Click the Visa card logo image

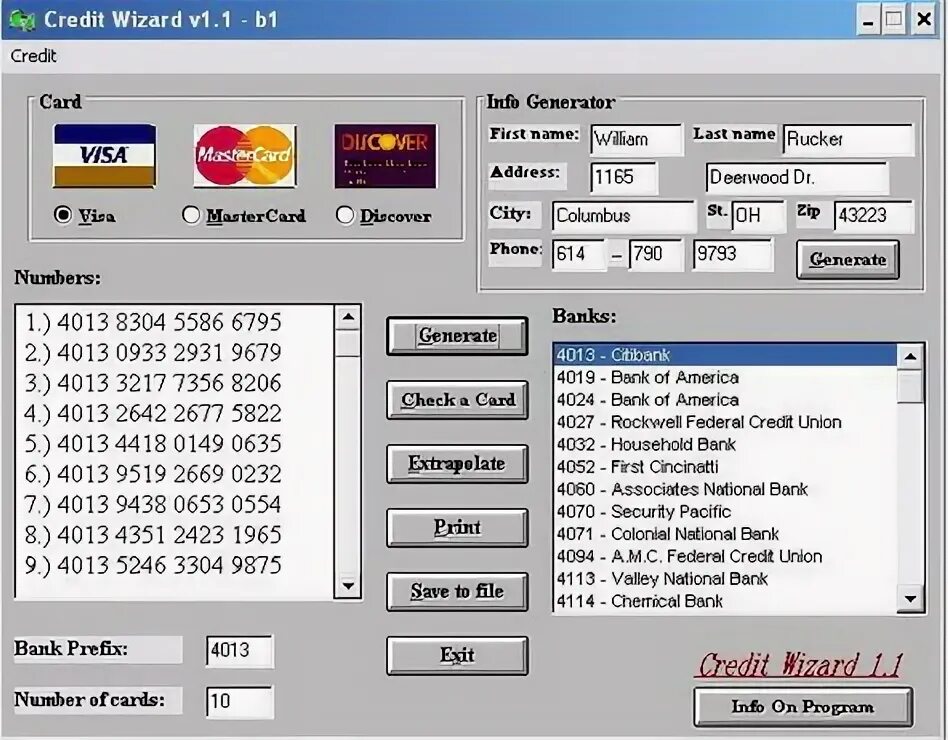click(105, 156)
